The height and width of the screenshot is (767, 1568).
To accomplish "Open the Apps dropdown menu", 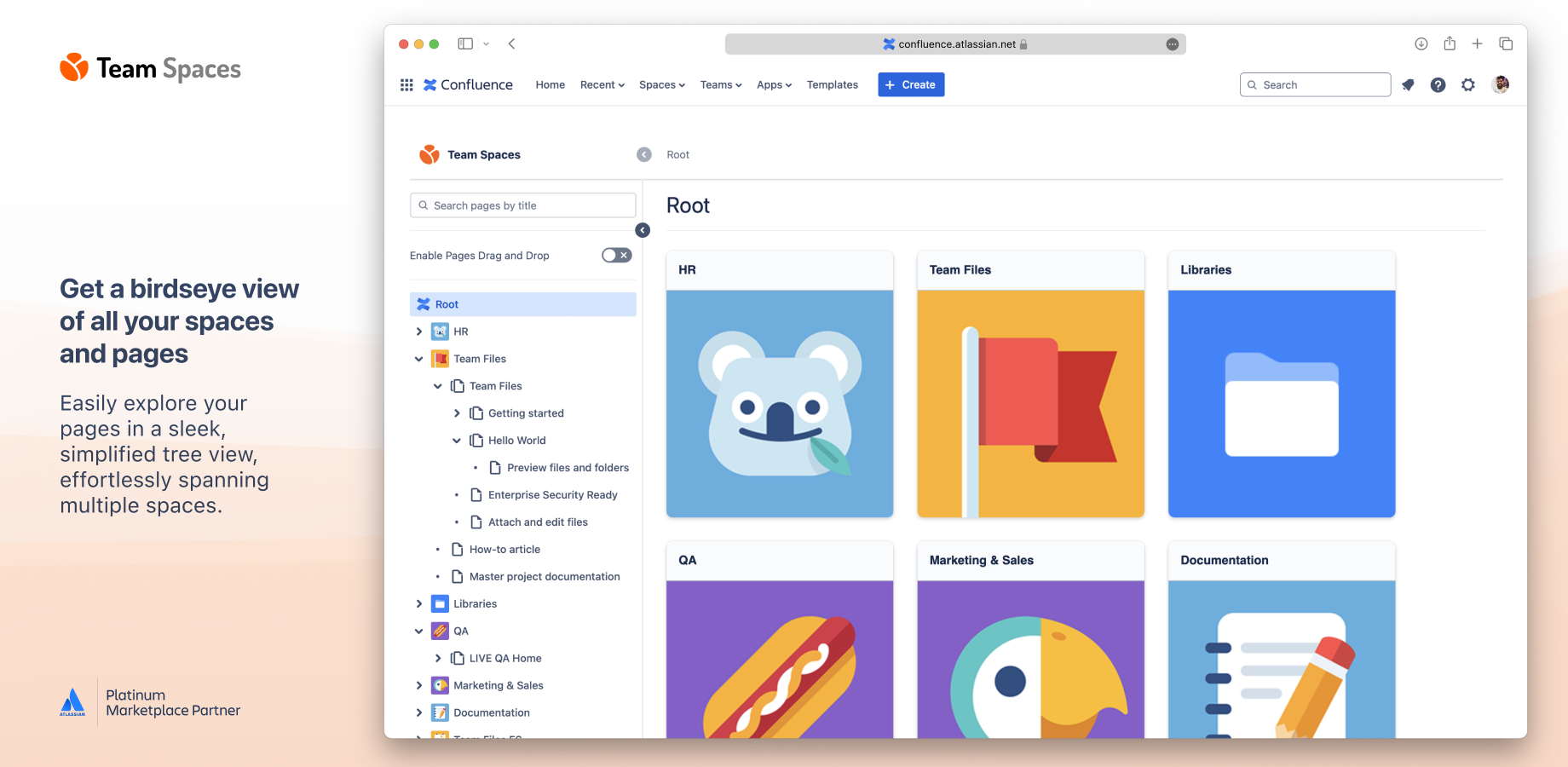I will pyautogui.click(x=775, y=84).
